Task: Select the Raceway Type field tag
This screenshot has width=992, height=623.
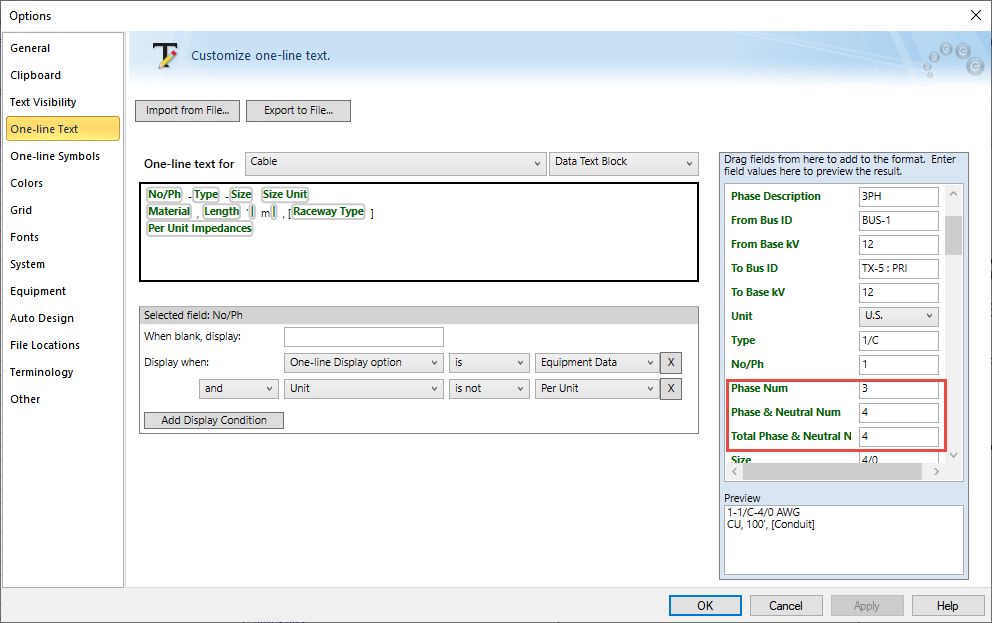Action: (x=328, y=212)
